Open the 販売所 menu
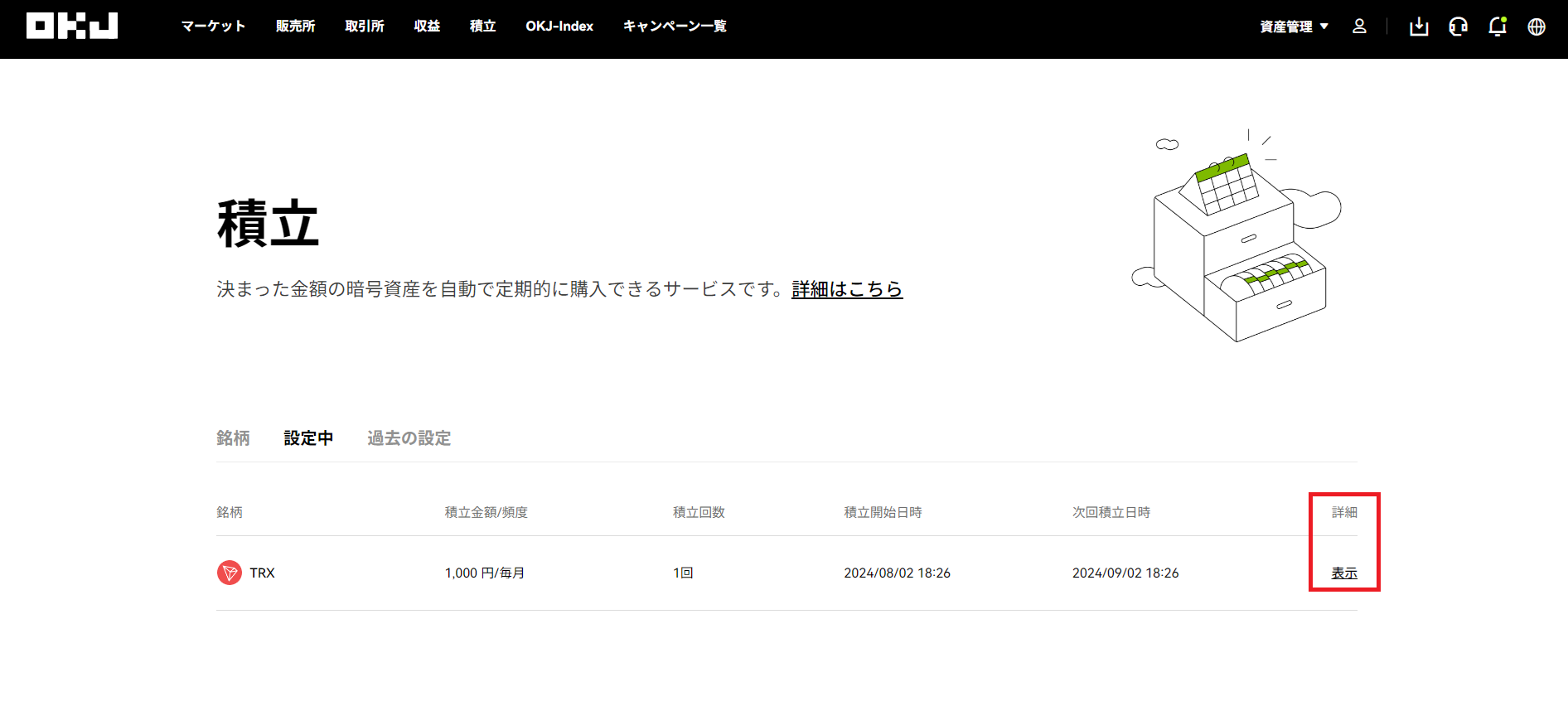 [296, 27]
